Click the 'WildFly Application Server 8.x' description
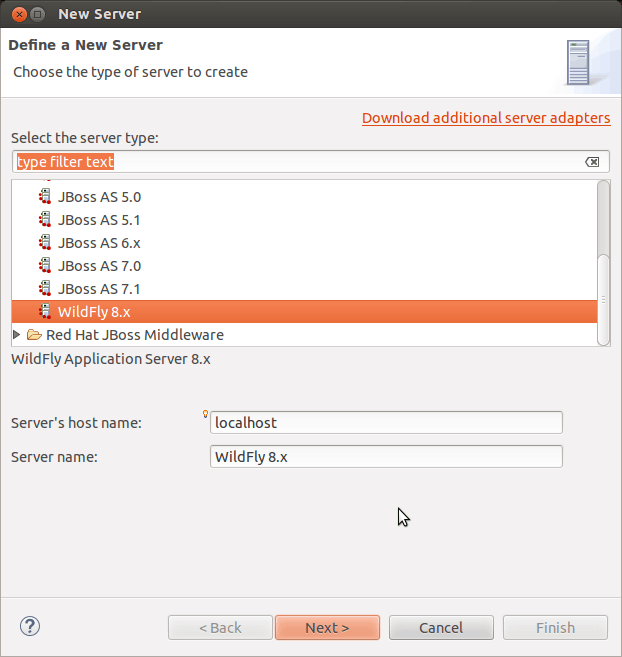Image resolution: width=622 pixels, height=657 pixels. pyautogui.click(x=111, y=359)
